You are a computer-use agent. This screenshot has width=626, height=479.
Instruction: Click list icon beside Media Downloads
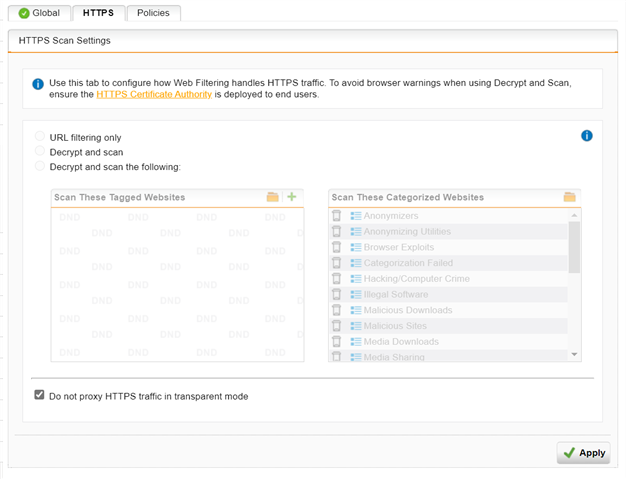click(356, 342)
